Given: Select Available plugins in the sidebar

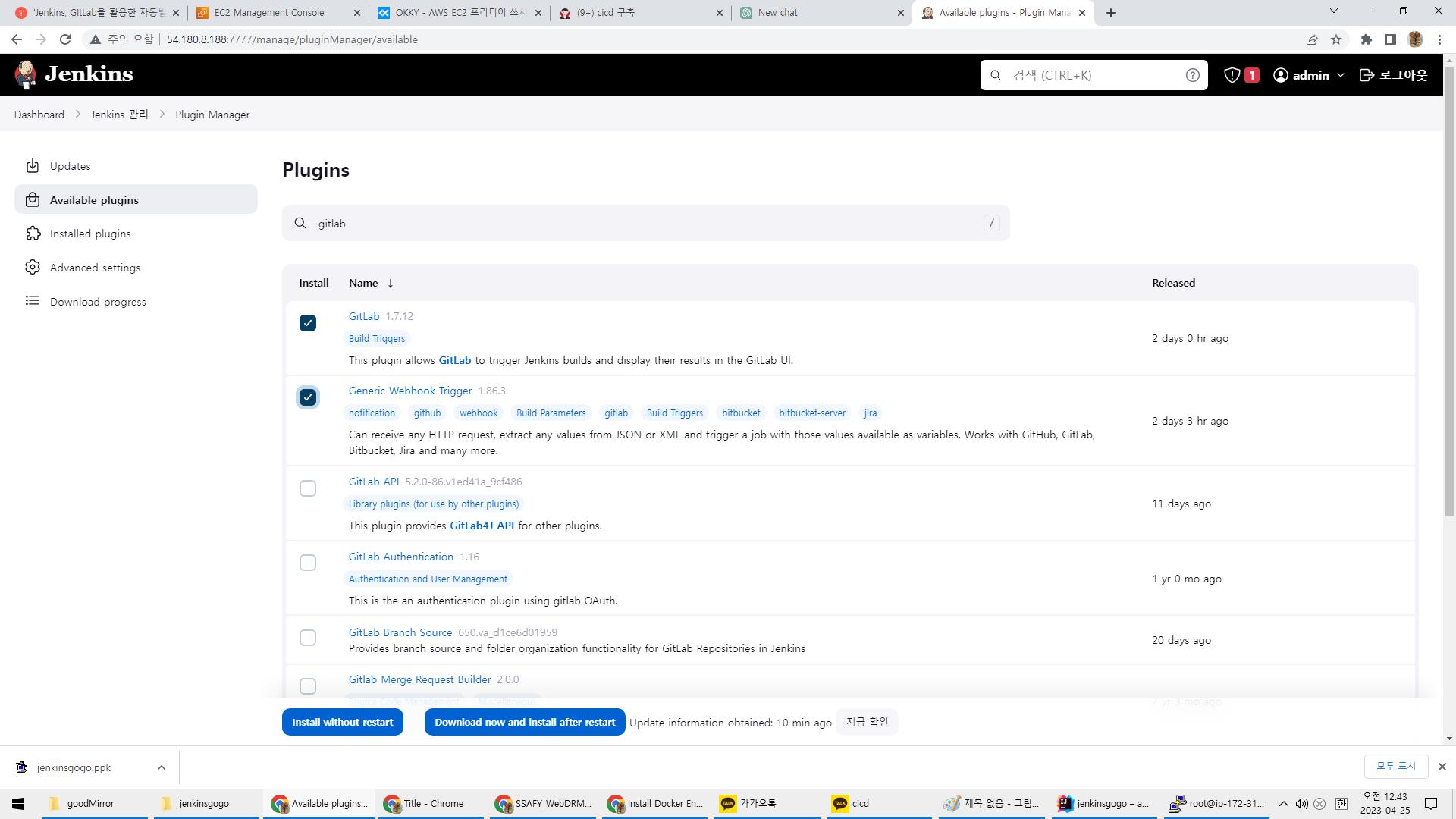Looking at the screenshot, I should click(94, 200).
